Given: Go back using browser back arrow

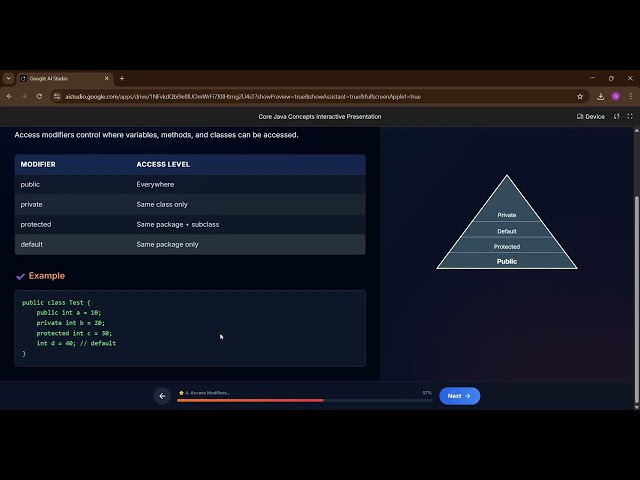Looking at the screenshot, I should (x=10, y=96).
